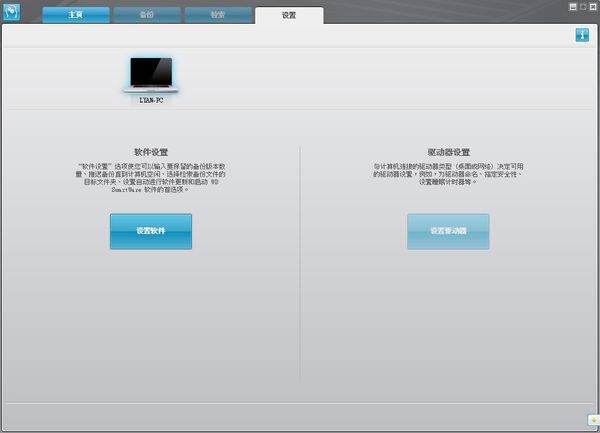This screenshot has height=433, width=600.
Task: Open the 备份 tab
Action: pyautogui.click(x=147, y=15)
